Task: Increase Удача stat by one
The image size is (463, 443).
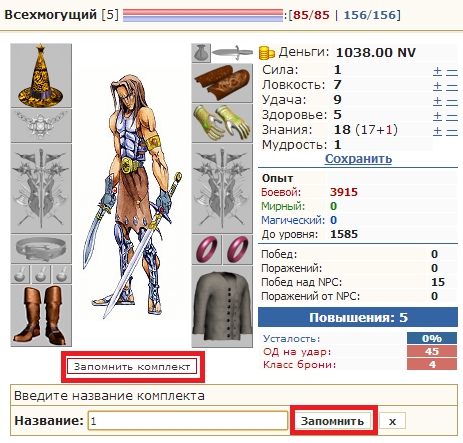Action: pos(437,101)
